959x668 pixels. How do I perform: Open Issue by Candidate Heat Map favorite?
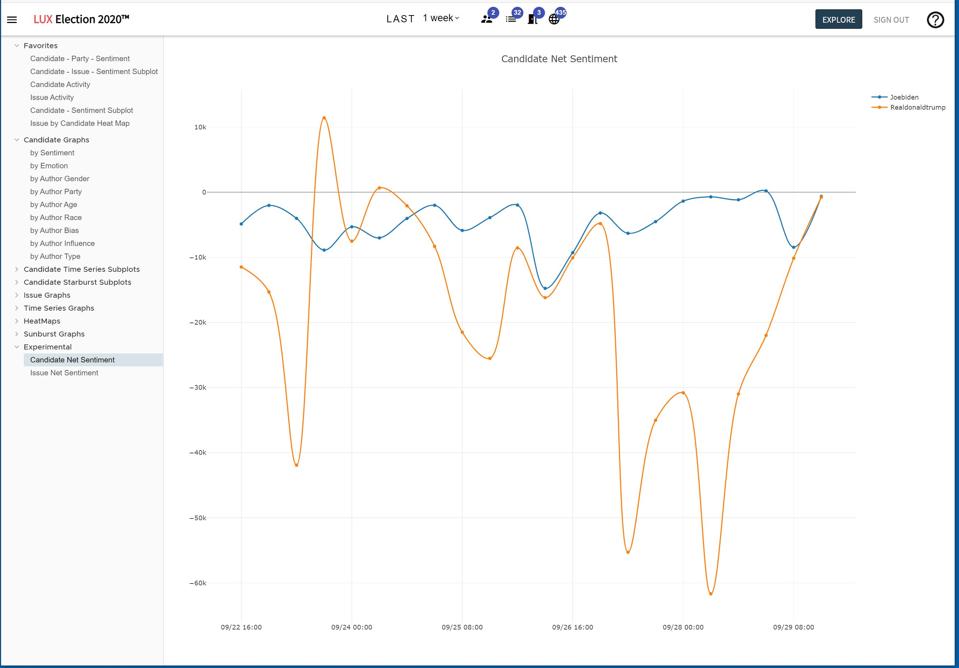tap(79, 124)
